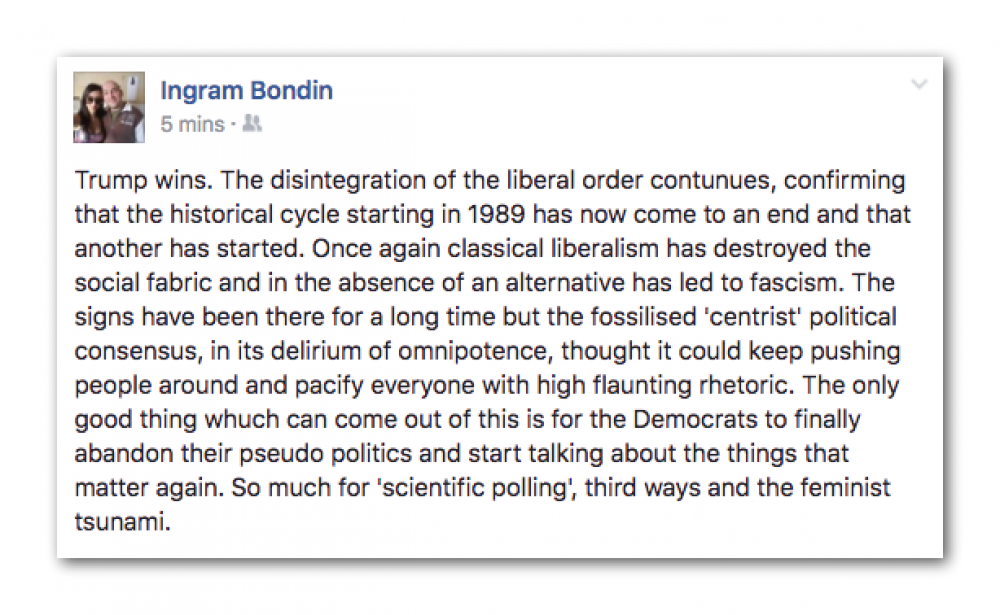Image resolution: width=1000 pixels, height=615 pixels.
Task: Click the Ingram Bondin name link
Action: coord(246,91)
